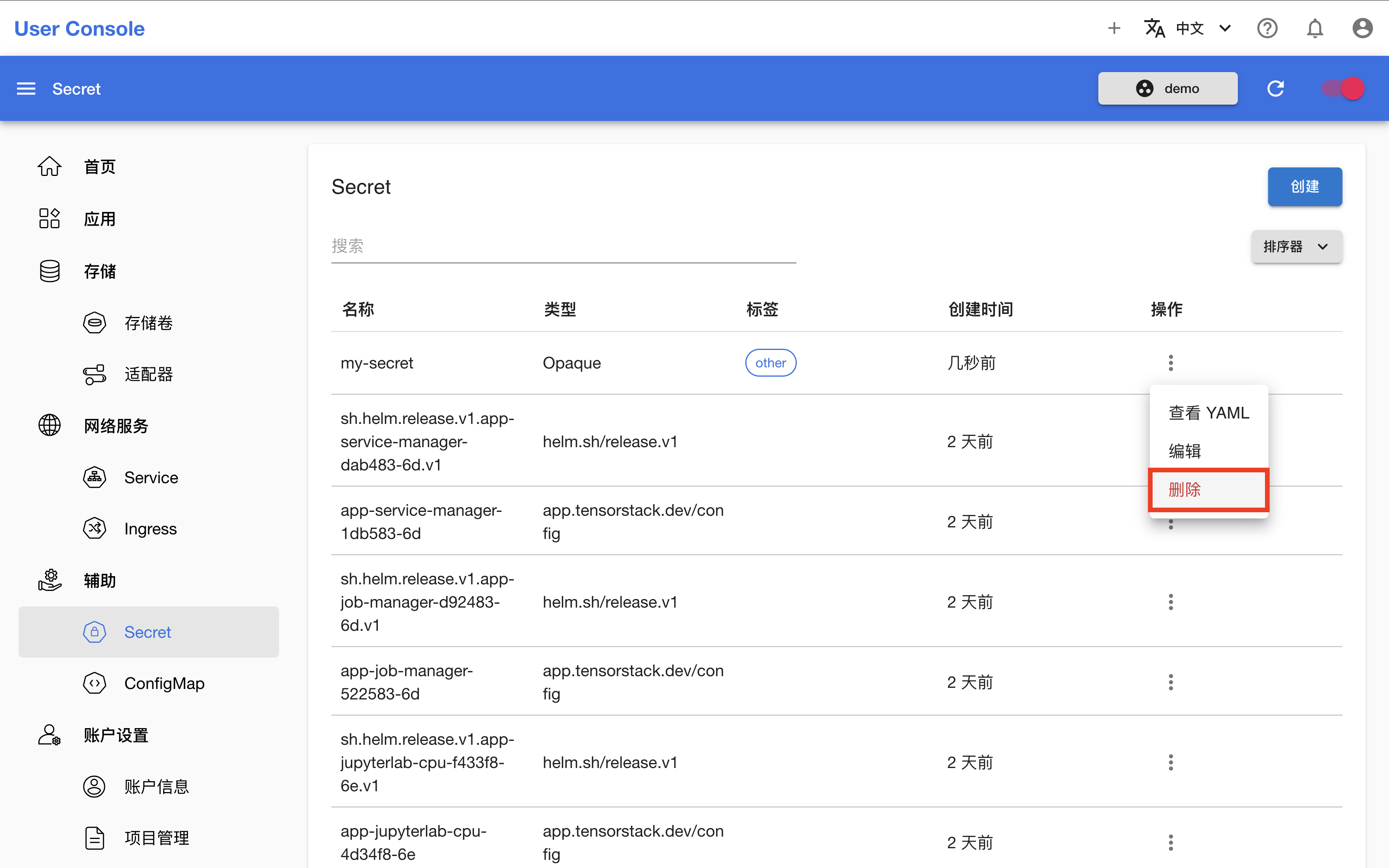Image resolution: width=1389 pixels, height=868 pixels.
Task: Open 存储卷 in sidebar
Action: [149, 323]
